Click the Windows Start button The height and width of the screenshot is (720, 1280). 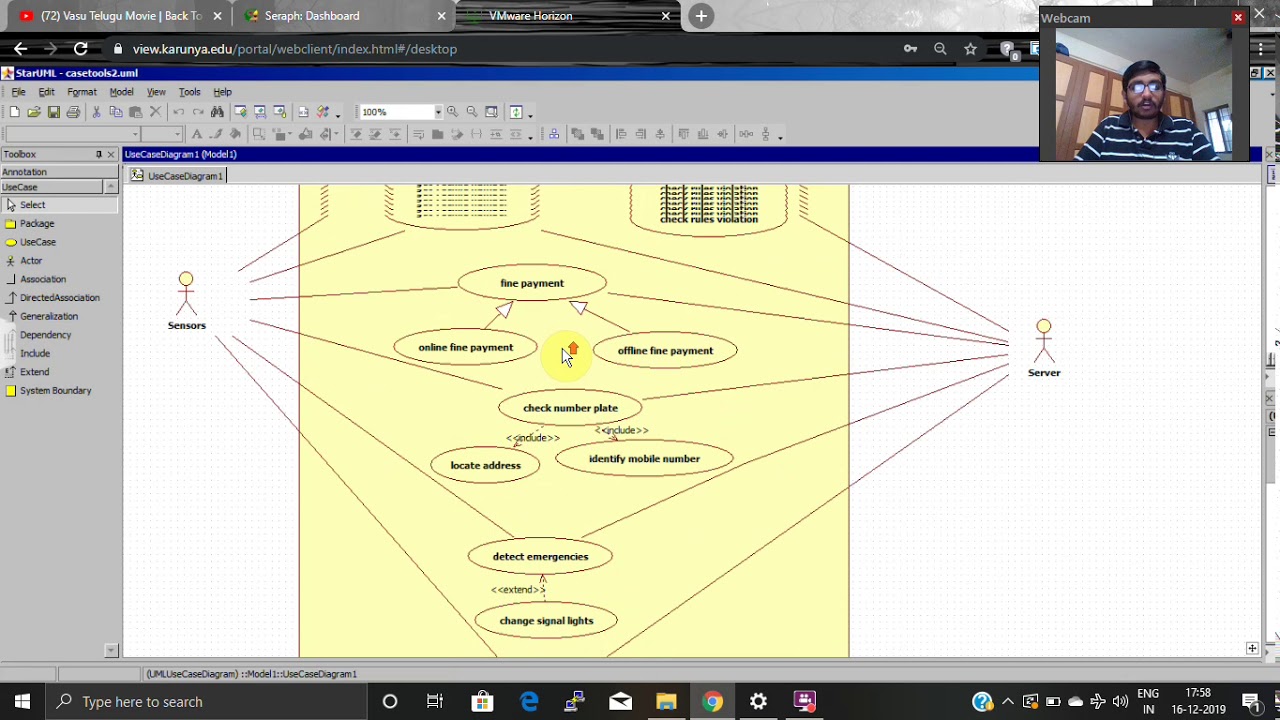click(22, 702)
